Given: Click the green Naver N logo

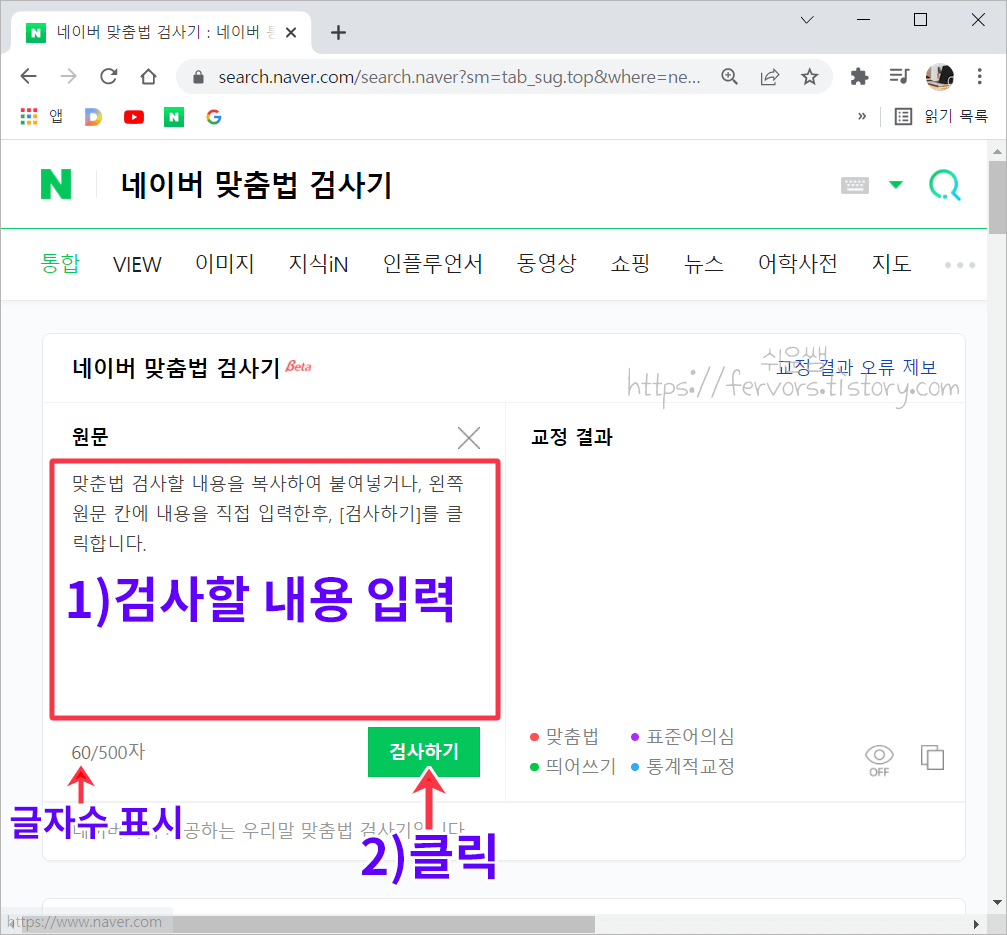Looking at the screenshot, I should pos(56,184).
